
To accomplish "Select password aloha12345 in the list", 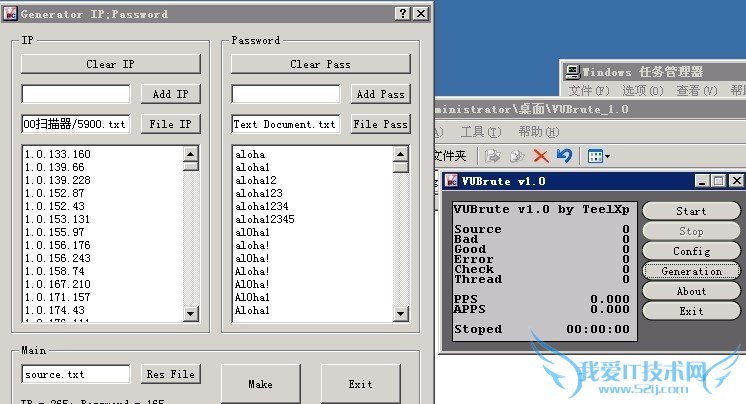I will (265, 219).
